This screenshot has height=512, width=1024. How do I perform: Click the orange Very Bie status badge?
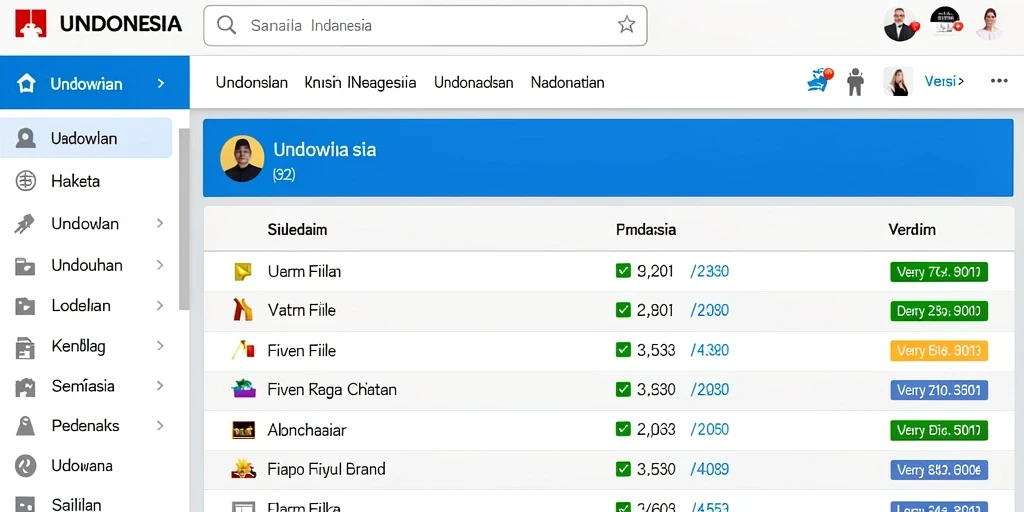tap(938, 351)
